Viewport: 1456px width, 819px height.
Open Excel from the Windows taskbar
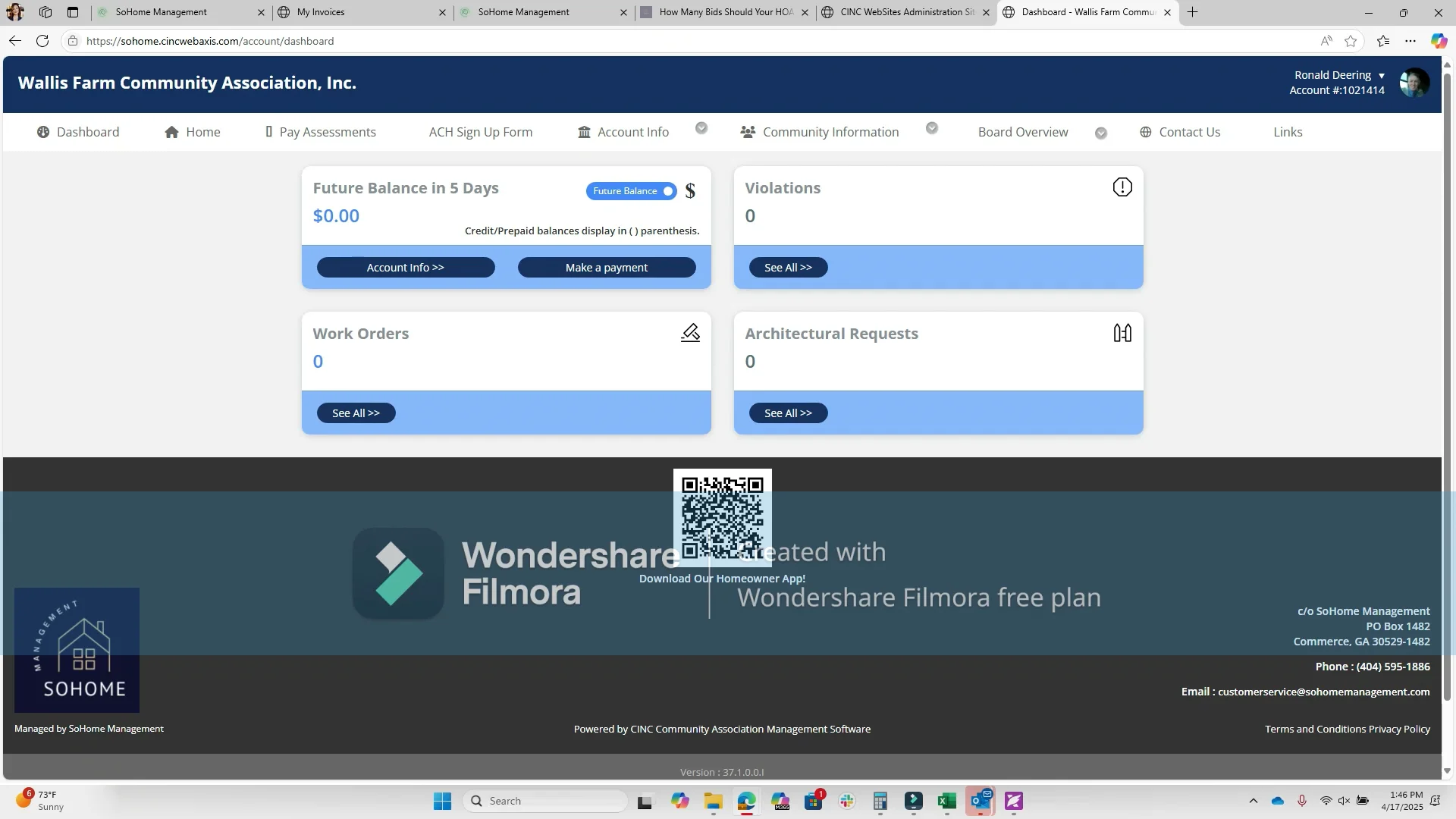click(946, 801)
